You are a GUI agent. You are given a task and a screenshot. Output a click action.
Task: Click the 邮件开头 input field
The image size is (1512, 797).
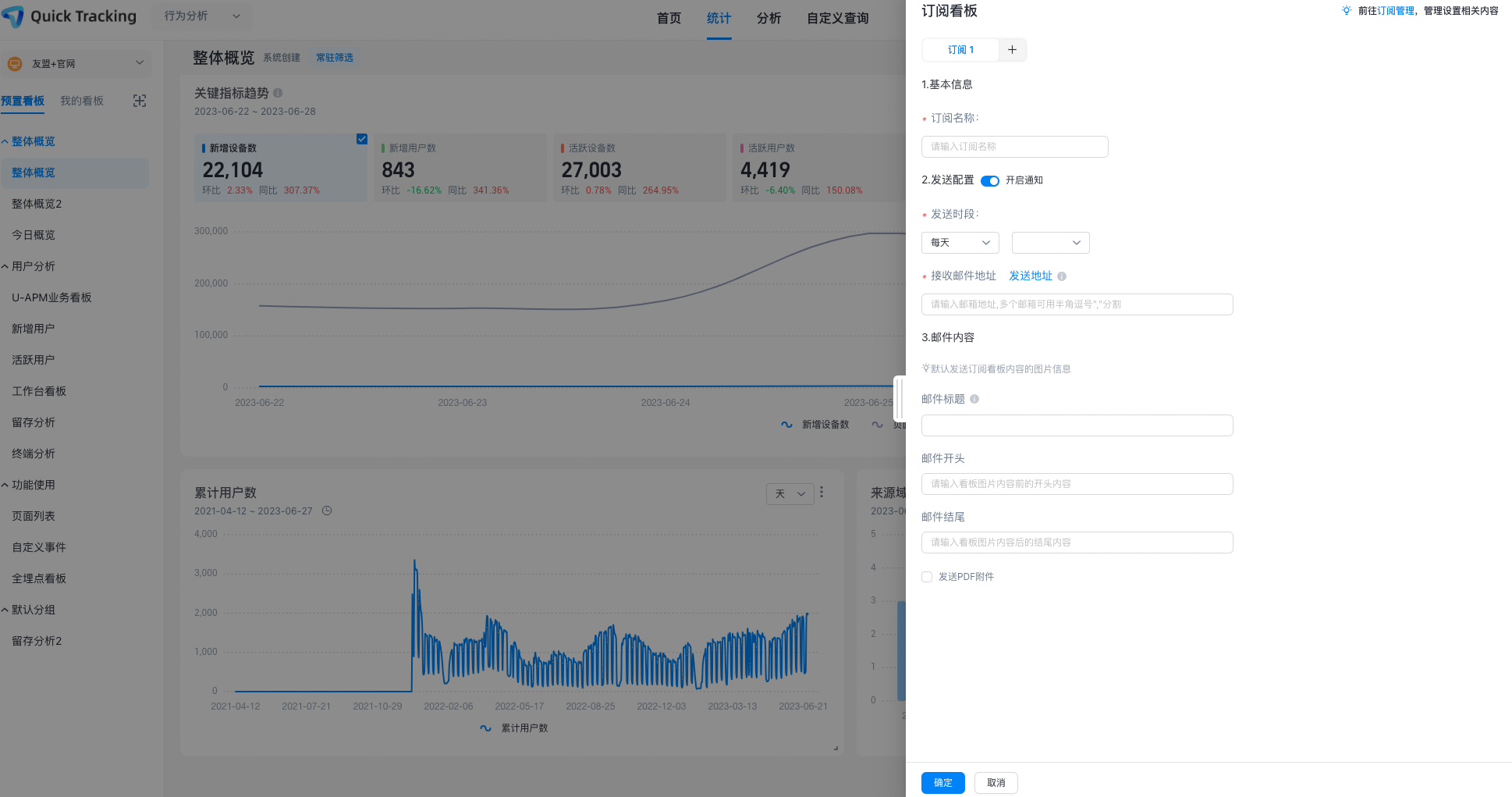(x=1077, y=484)
